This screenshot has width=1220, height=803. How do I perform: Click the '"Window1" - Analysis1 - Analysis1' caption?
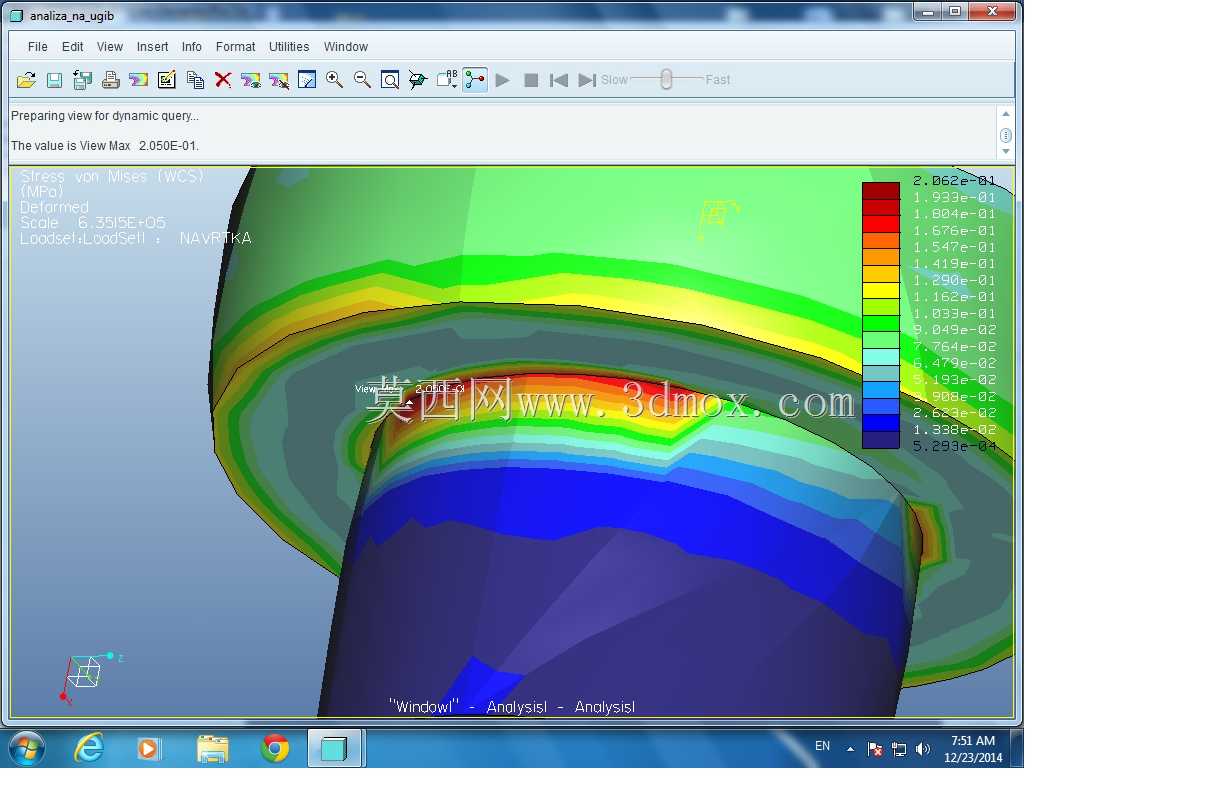click(512, 707)
